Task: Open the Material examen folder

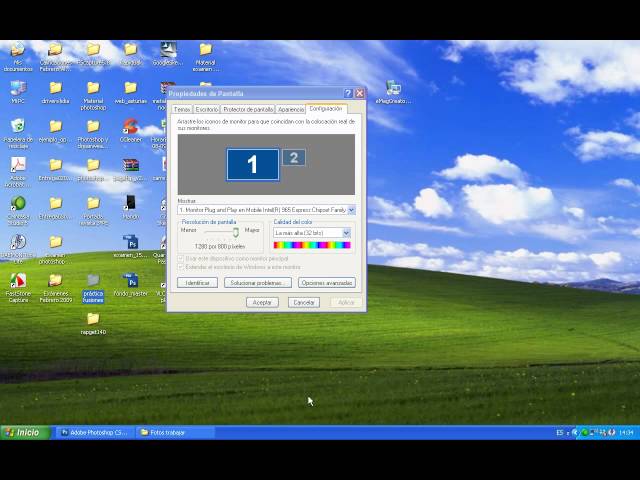Action: coord(206,56)
